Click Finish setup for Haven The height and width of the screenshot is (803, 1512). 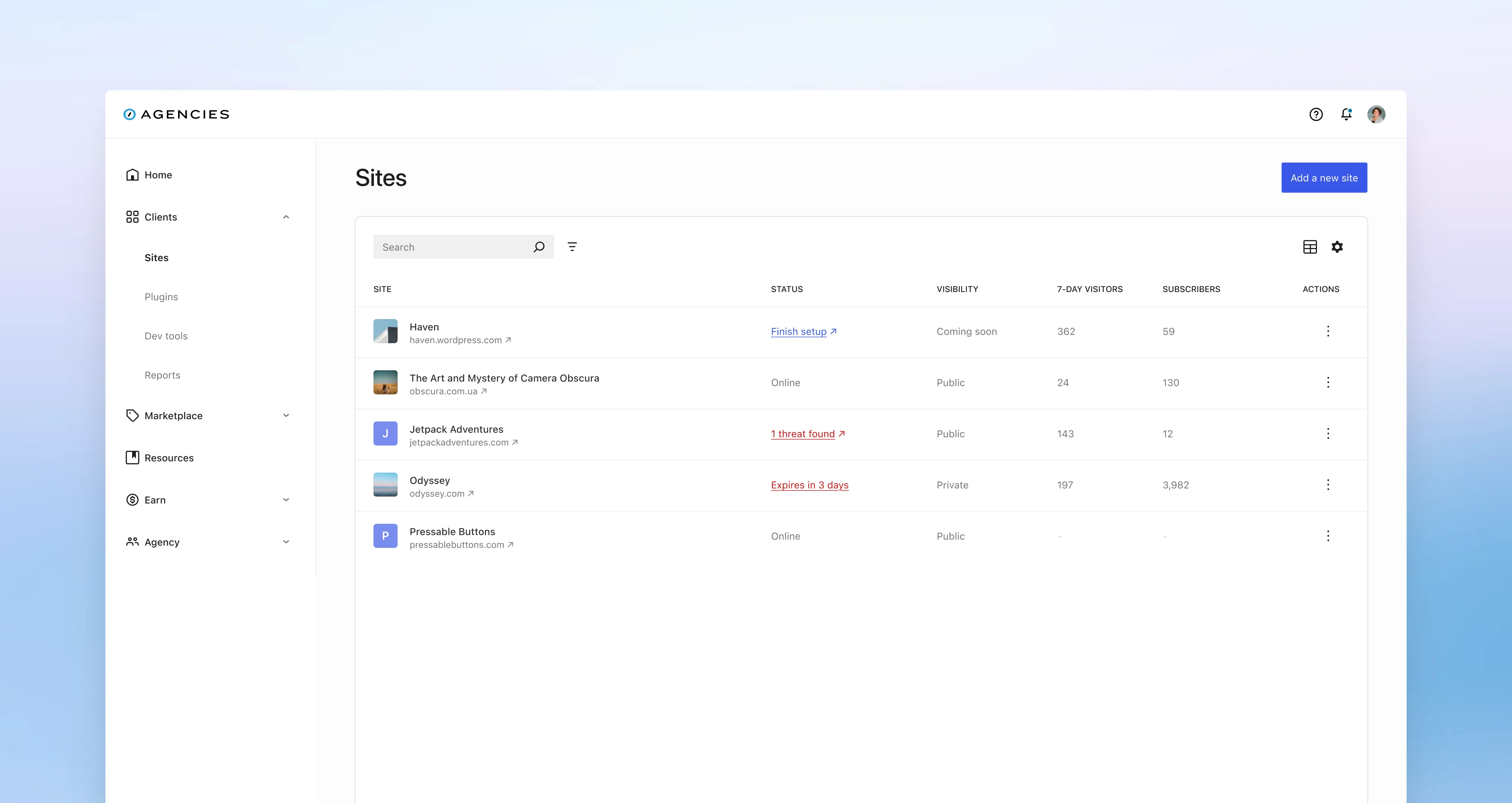coord(799,332)
